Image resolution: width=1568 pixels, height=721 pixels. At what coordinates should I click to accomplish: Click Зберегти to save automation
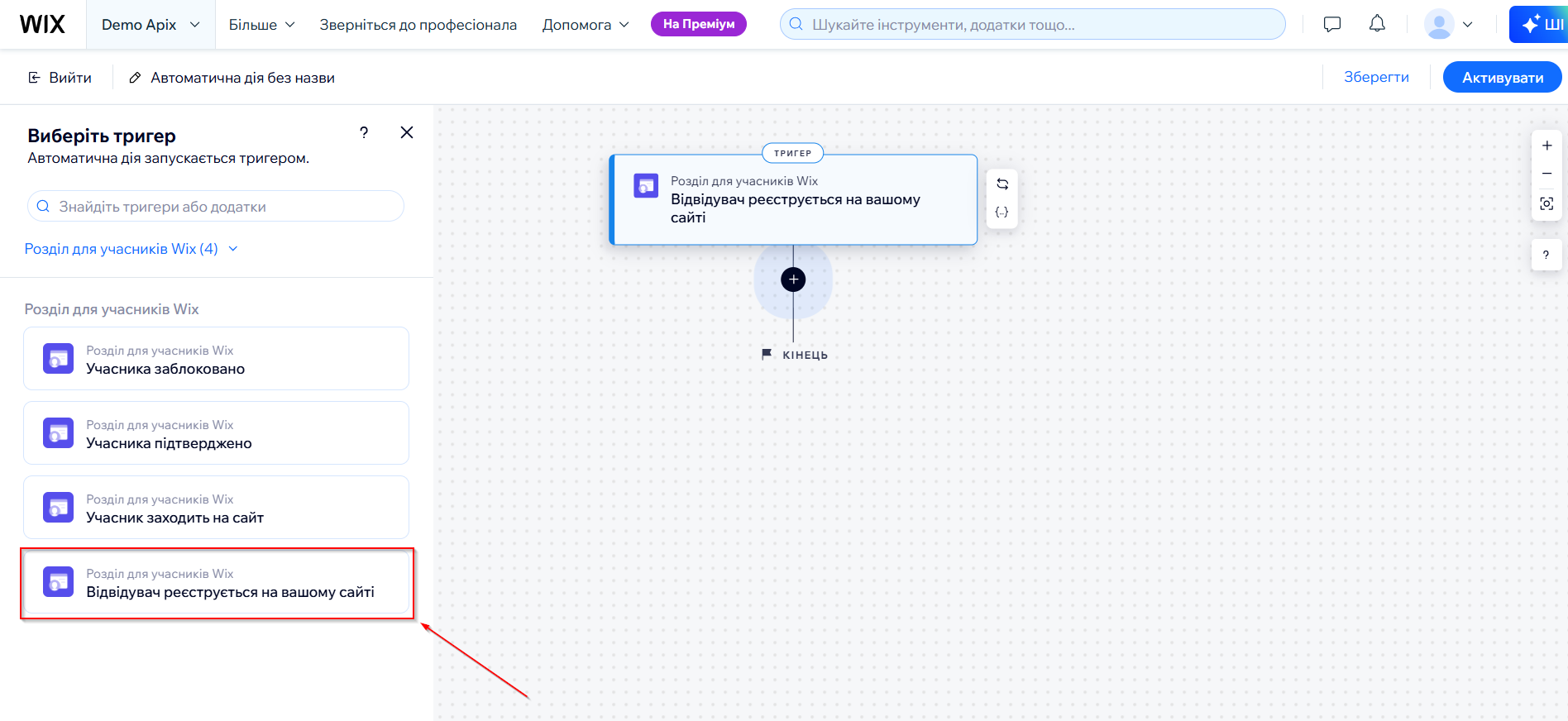[1376, 77]
